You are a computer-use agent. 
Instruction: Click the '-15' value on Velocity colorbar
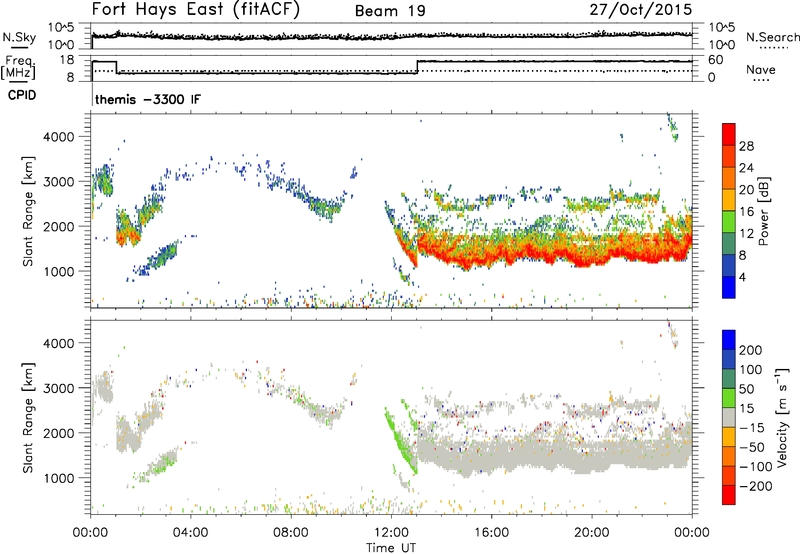pyautogui.click(x=752, y=427)
